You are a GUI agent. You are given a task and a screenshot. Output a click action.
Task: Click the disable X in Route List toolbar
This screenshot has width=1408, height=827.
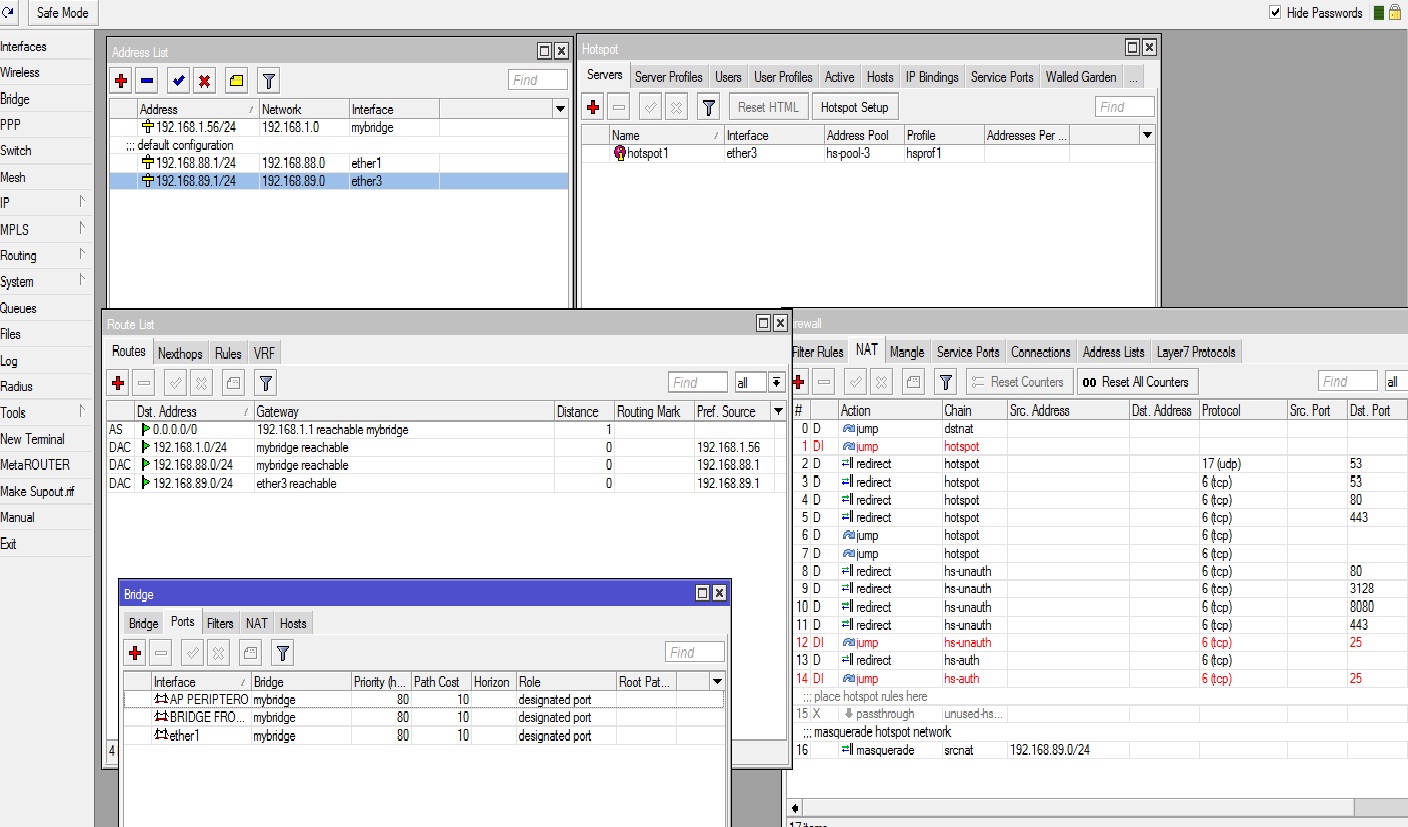point(201,382)
